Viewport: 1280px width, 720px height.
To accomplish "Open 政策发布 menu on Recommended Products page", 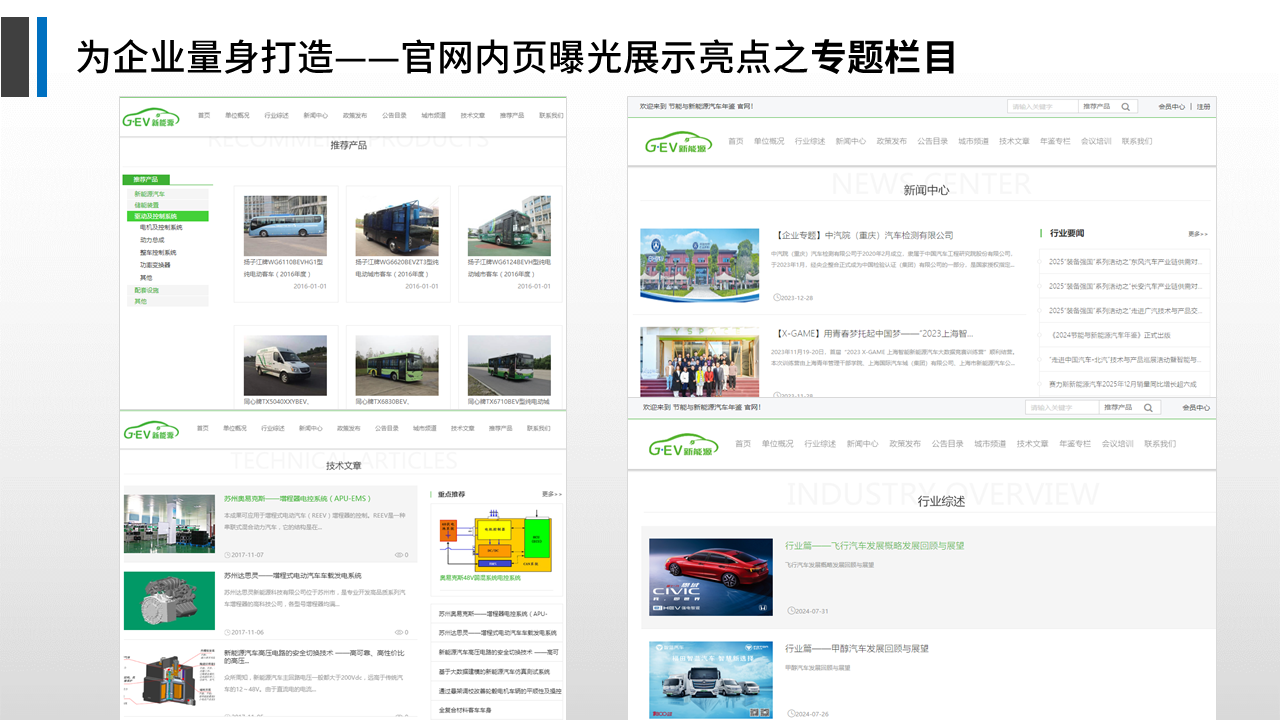I will 355,115.
